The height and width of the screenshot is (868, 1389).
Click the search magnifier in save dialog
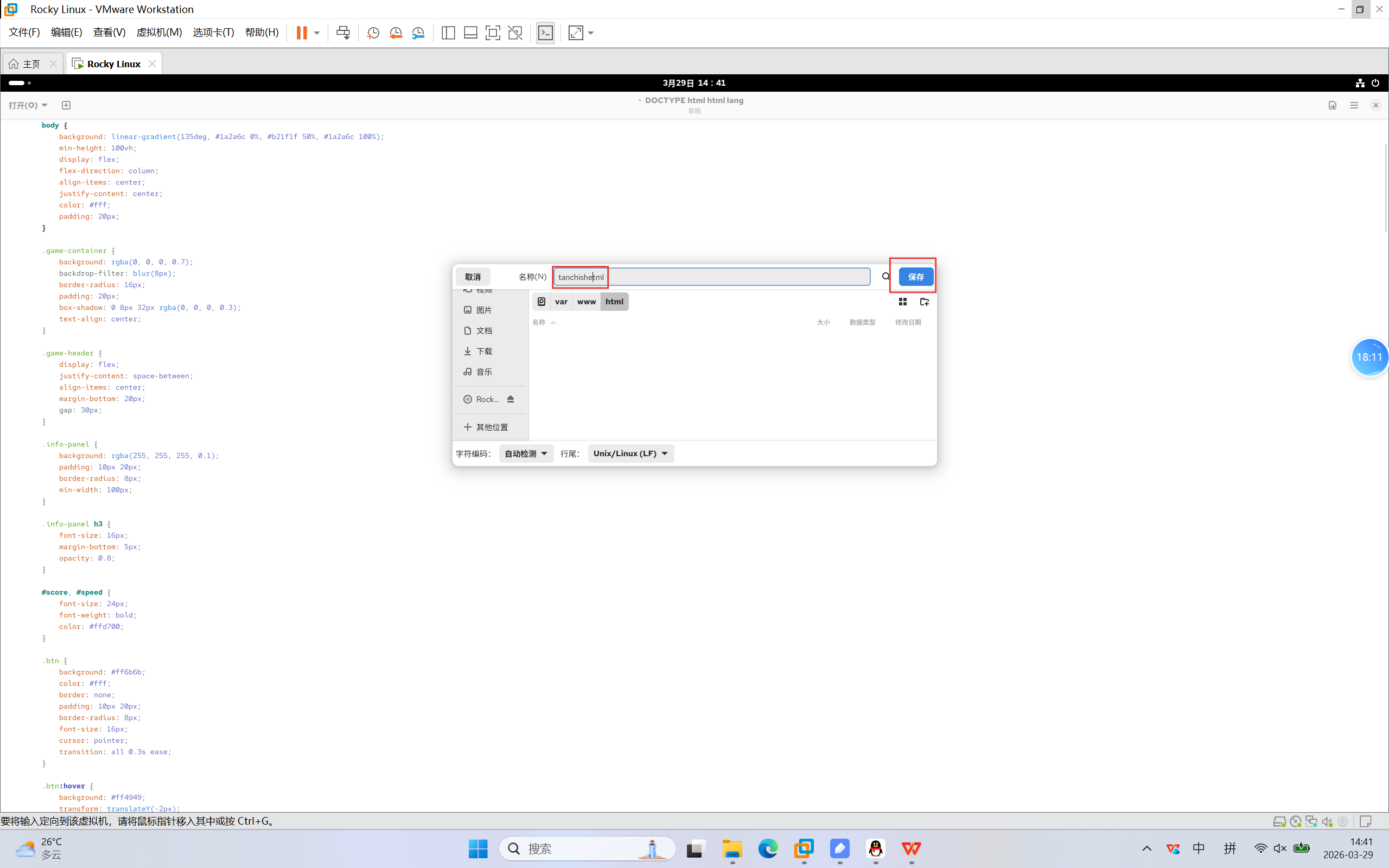[x=885, y=277]
